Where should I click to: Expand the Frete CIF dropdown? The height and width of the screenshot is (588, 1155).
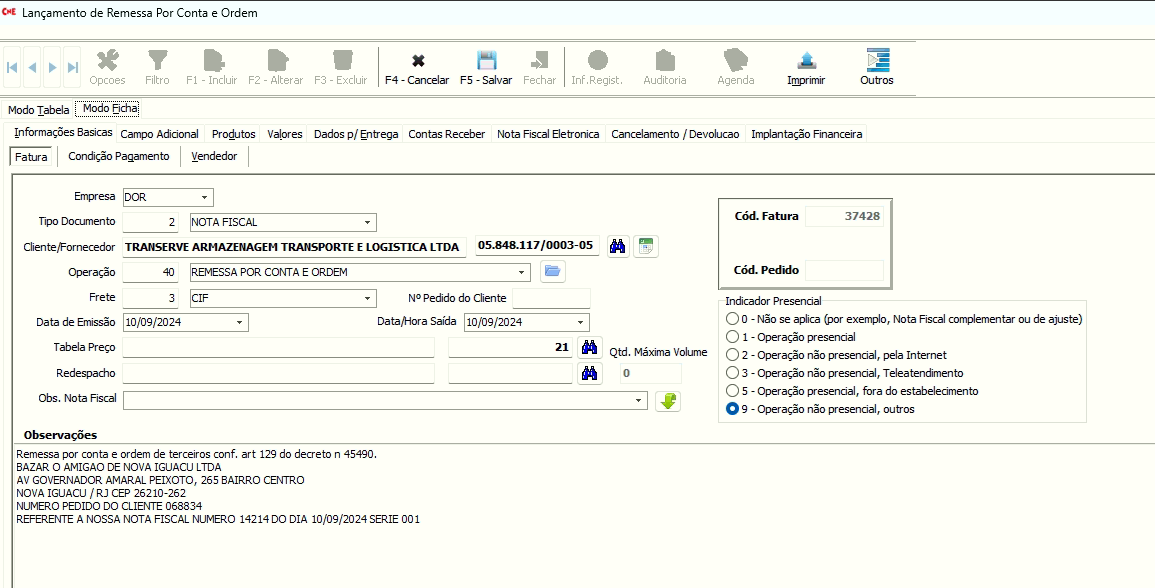pyautogui.click(x=367, y=298)
